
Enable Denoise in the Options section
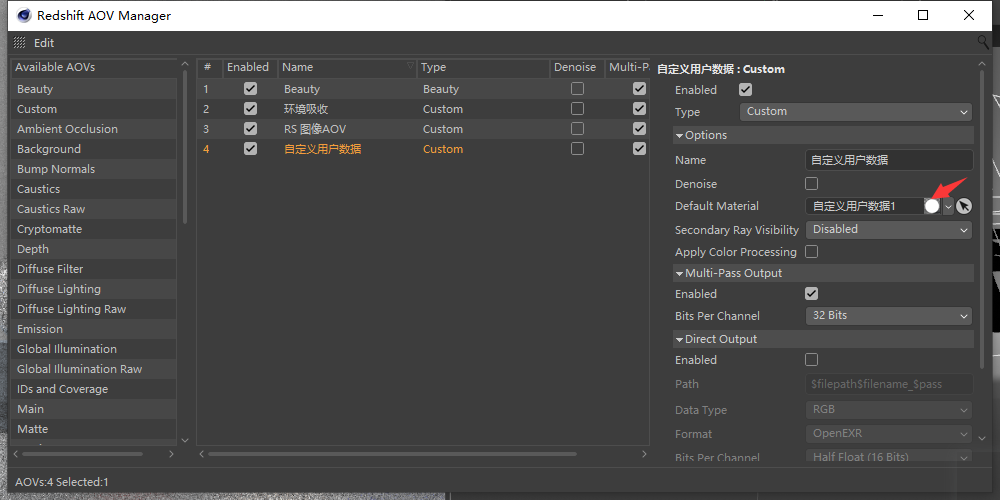[x=811, y=184]
